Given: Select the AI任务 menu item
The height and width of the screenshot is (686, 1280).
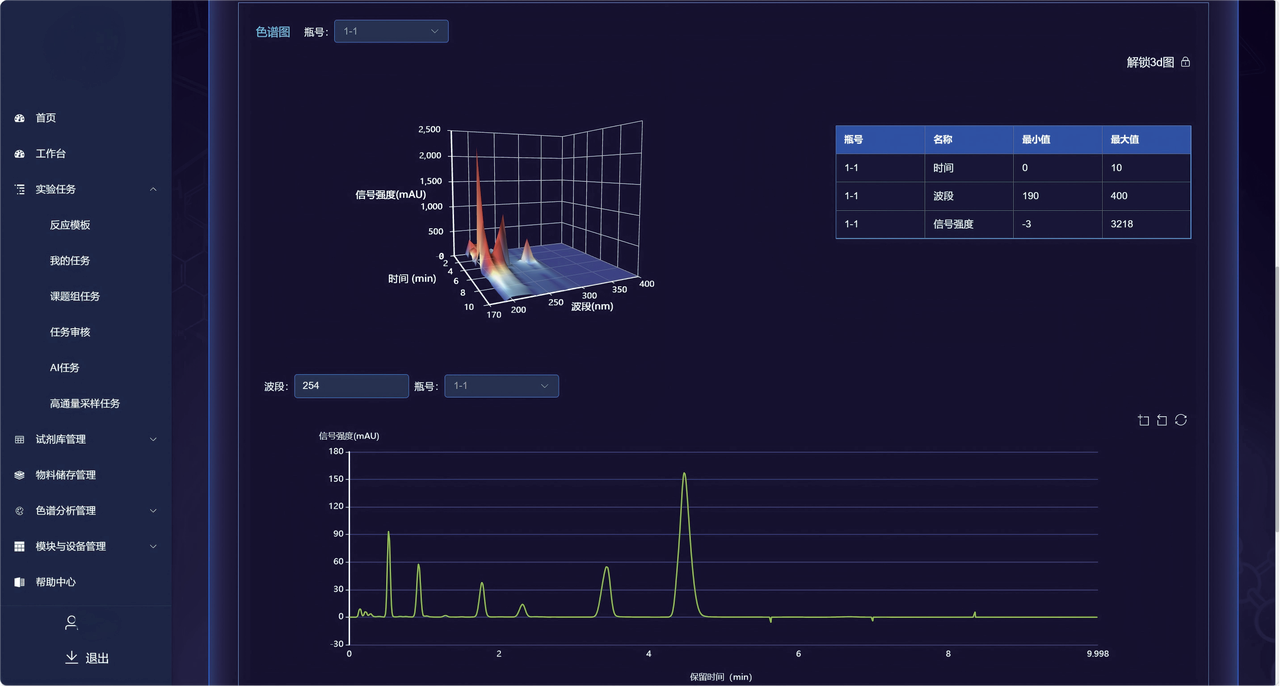Looking at the screenshot, I should [65, 368].
